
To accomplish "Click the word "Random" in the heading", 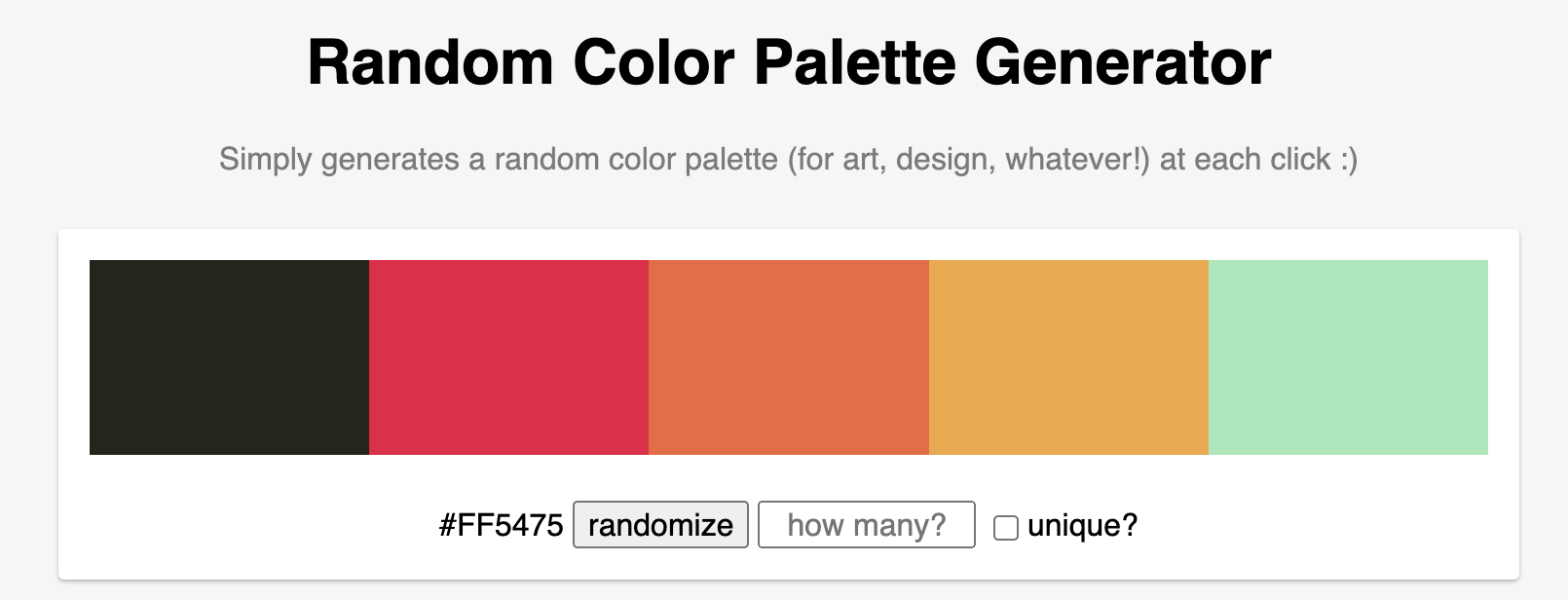I will coord(429,63).
